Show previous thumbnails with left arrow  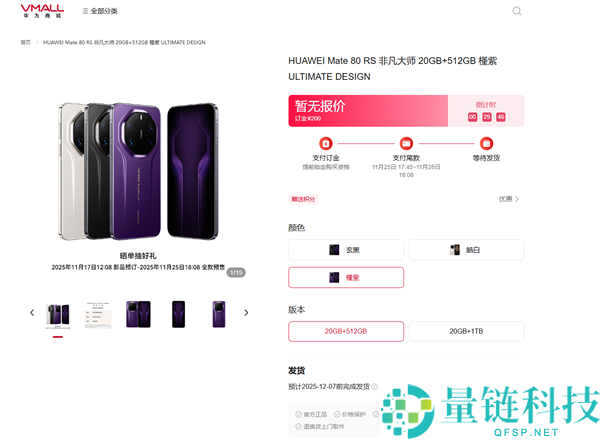tap(32, 313)
